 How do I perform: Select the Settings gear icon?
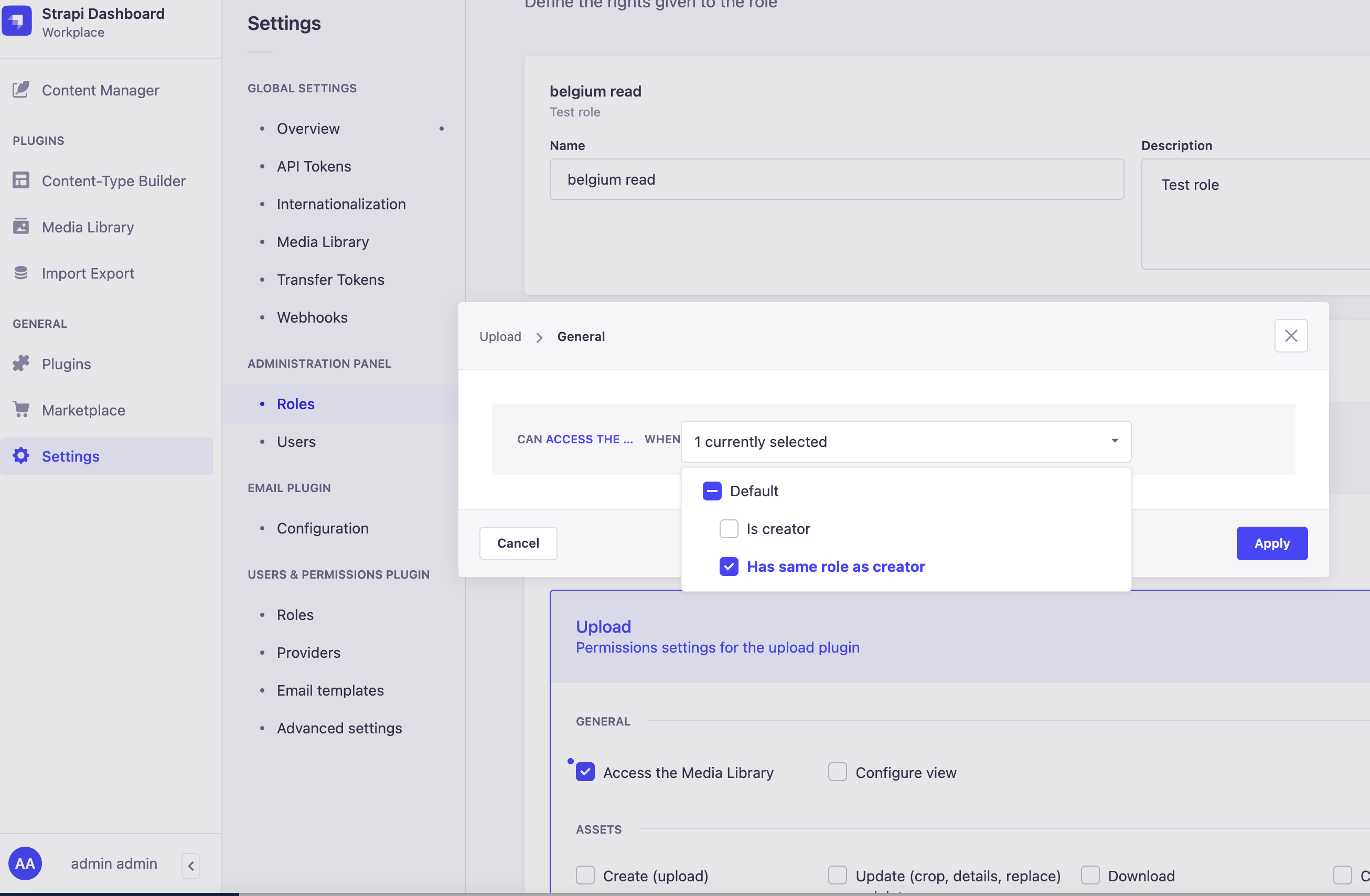21,455
